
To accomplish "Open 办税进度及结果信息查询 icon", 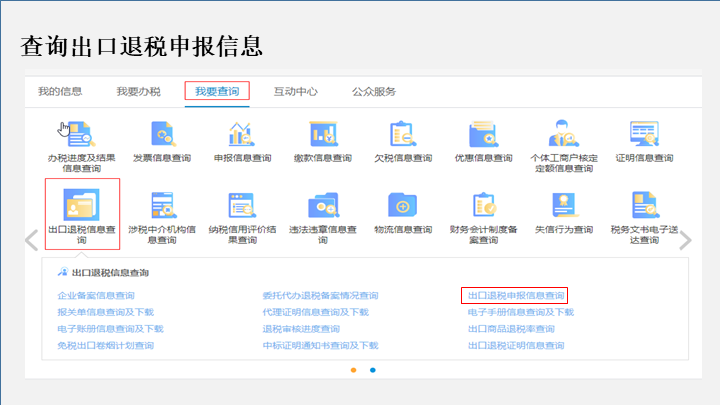I will 80,134.
